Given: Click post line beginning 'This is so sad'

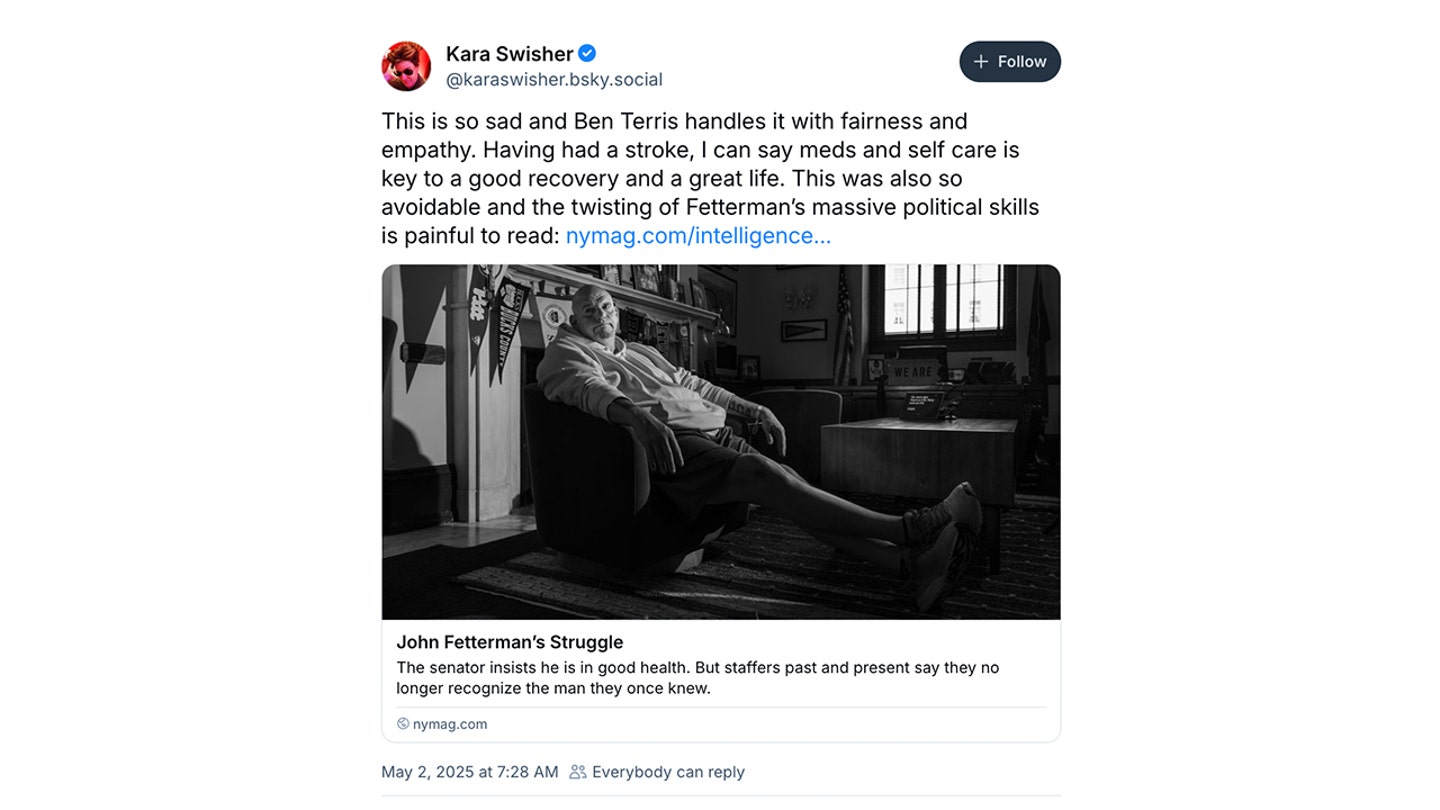Looking at the screenshot, I should click(674, 122).
